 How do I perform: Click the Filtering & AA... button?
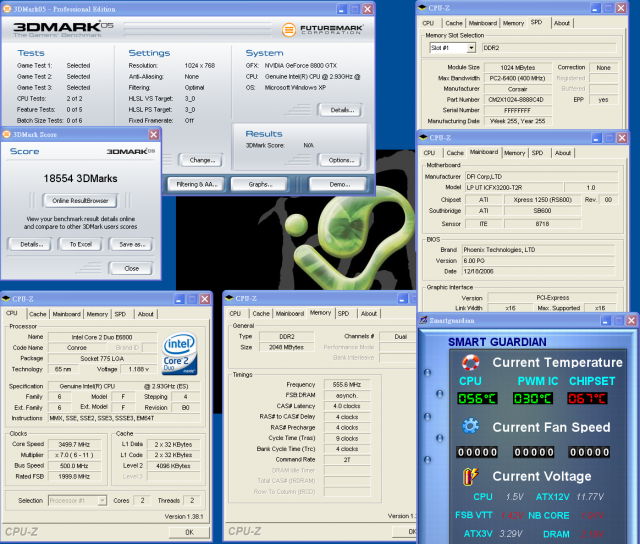tap(196, 184)
